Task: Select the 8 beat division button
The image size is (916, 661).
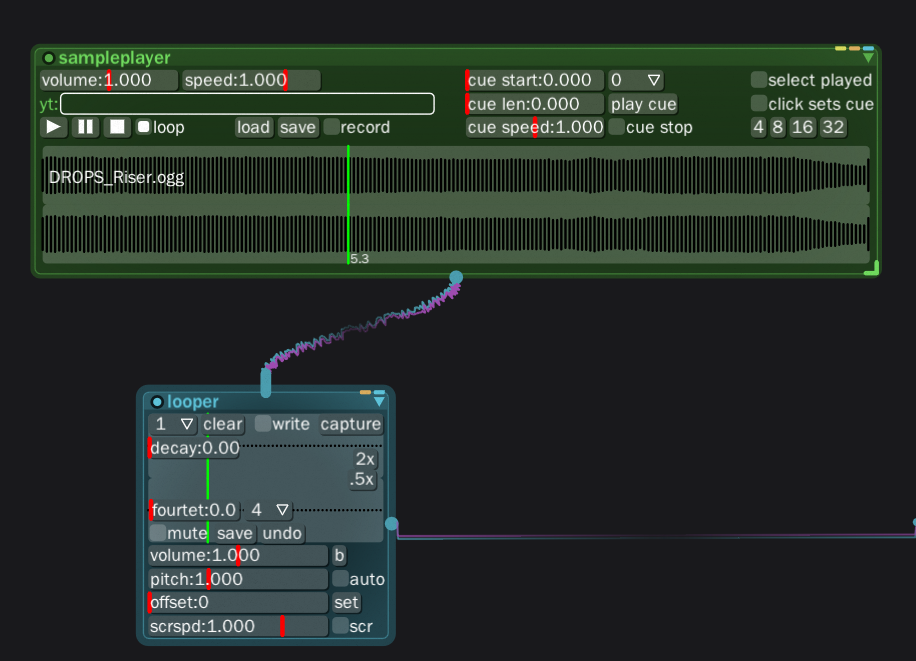Action: [x=780, y=127]
